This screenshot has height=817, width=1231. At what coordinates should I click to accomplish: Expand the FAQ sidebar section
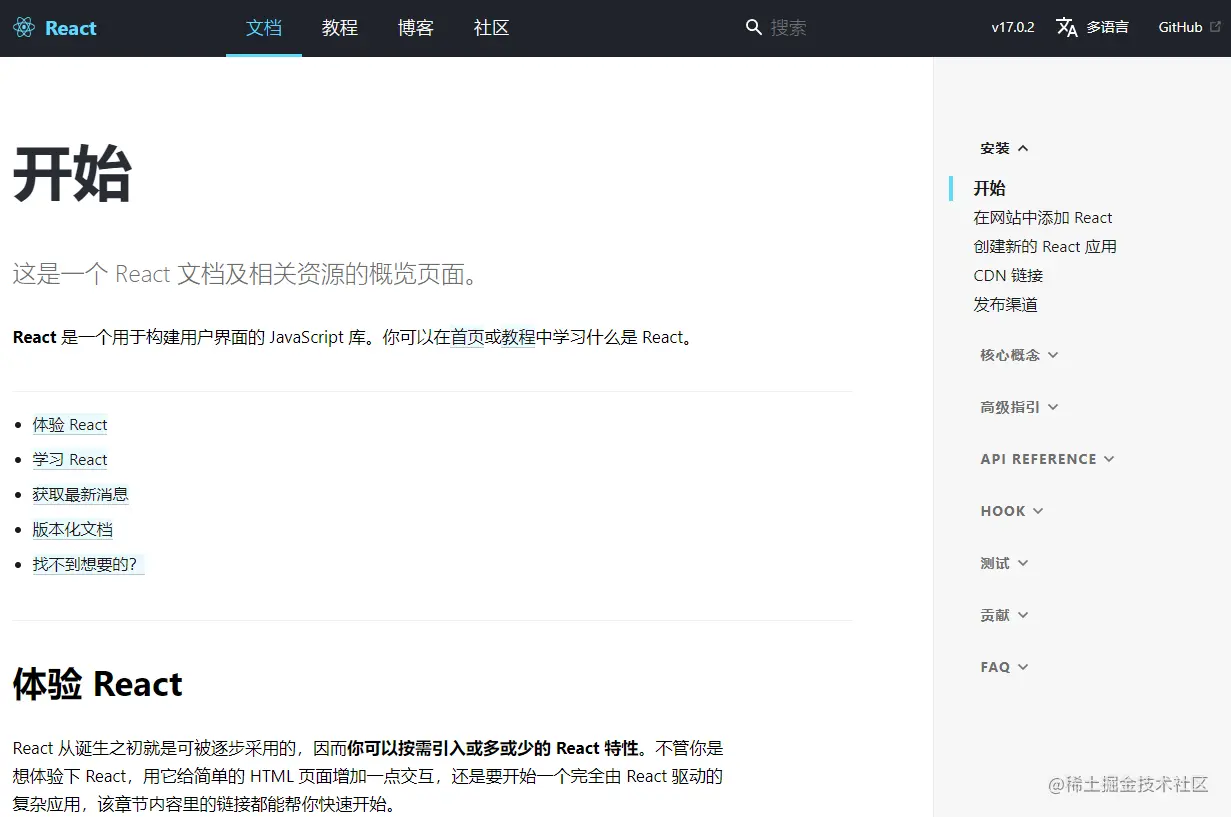tap(1004, 667)
